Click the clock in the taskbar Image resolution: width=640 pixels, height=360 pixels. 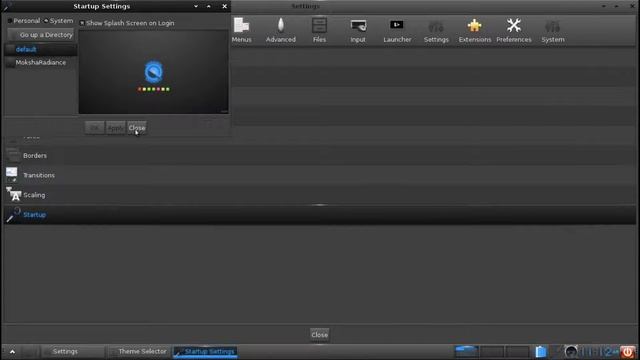coord(599,351)
